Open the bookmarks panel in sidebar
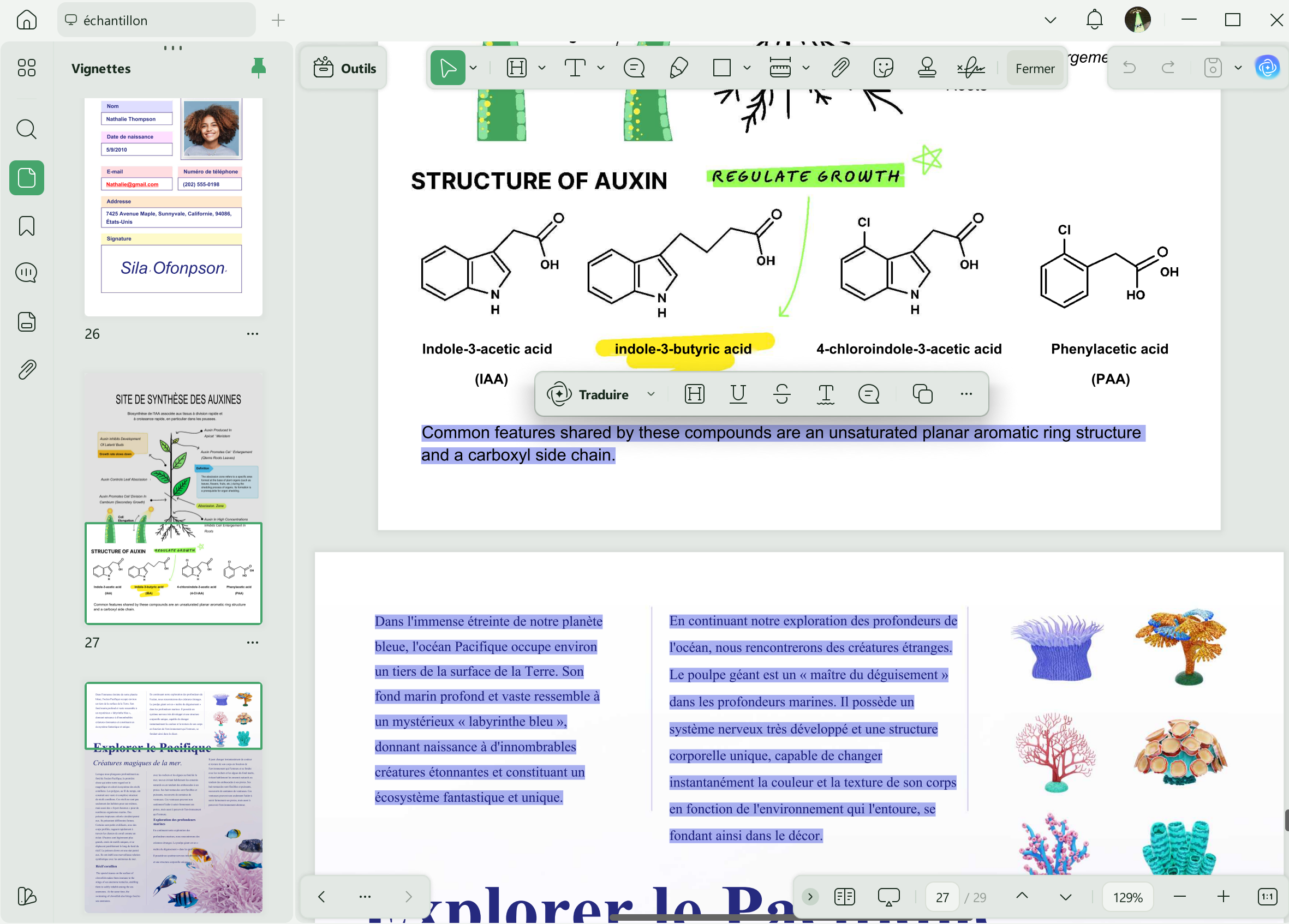Viewport: 1289px width, 924px height. 26,226
